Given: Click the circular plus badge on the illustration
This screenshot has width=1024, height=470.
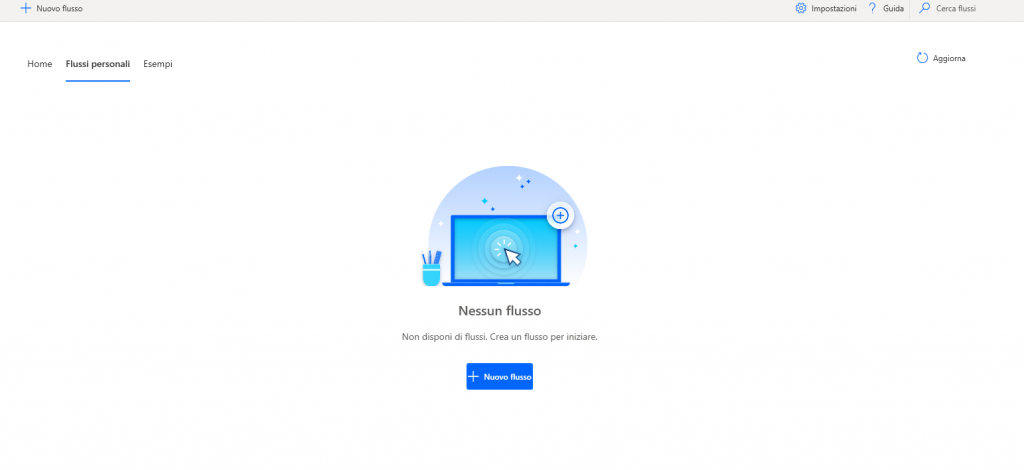Looking at the screenshot, I should pyautogui.click(x=560, y=215).
